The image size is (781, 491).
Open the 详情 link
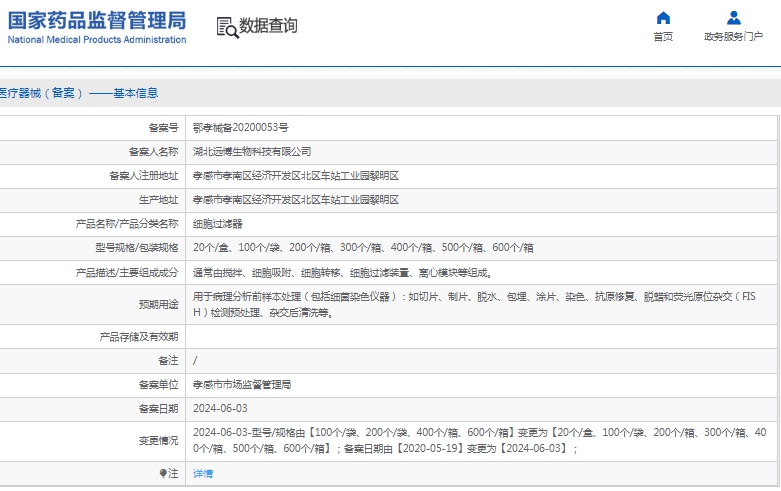(x=203, y=474)
